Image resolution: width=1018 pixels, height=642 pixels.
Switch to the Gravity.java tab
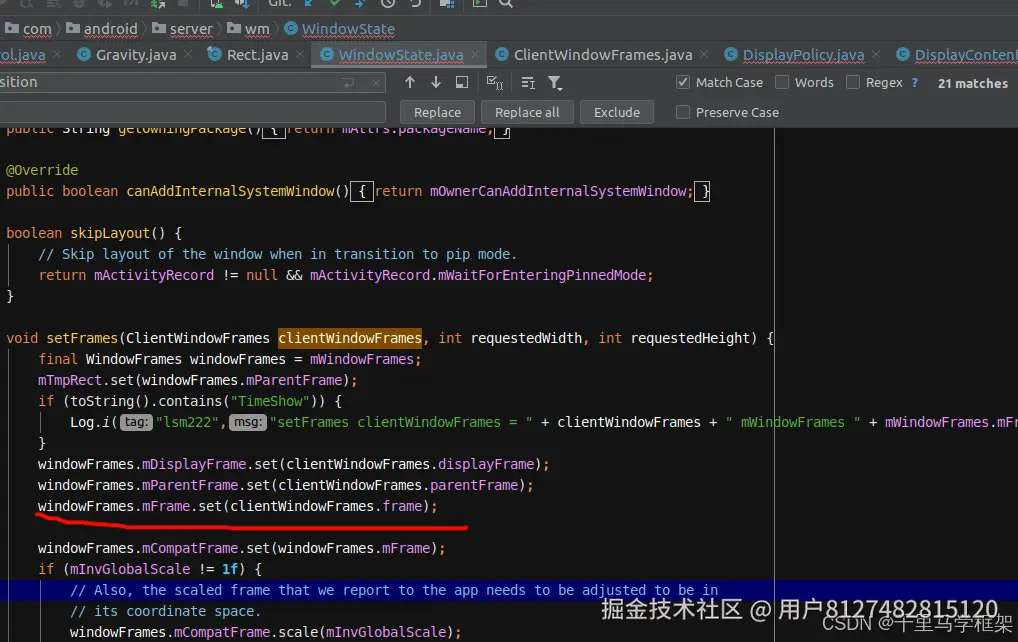click(136, 55)
